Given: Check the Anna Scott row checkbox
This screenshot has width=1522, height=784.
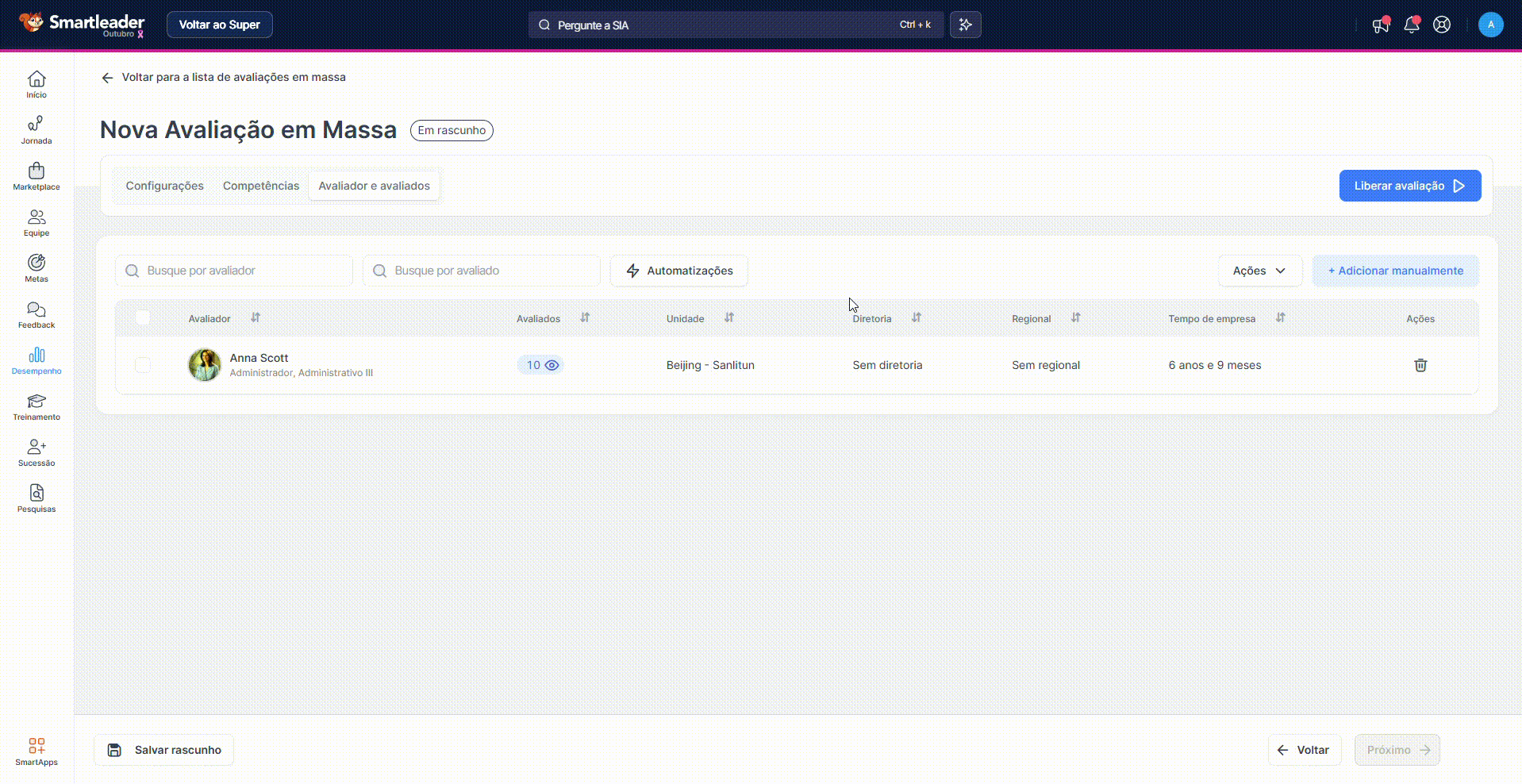Looking at the screenshot, I should click(x=143, y=365).
